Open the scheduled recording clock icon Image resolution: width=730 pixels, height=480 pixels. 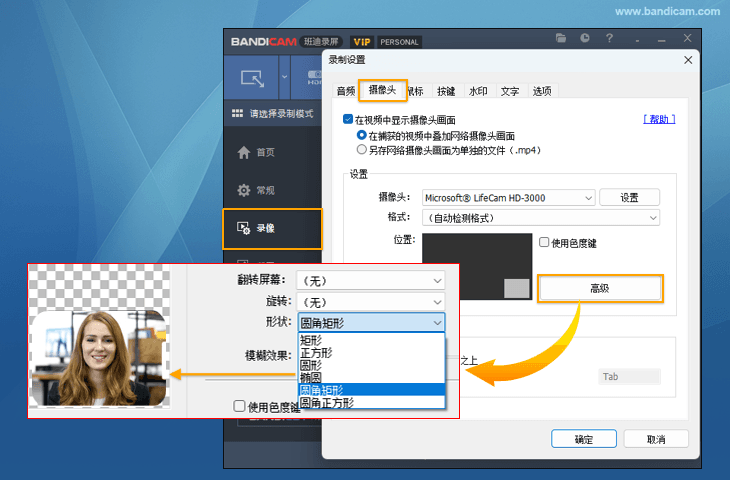585,38
